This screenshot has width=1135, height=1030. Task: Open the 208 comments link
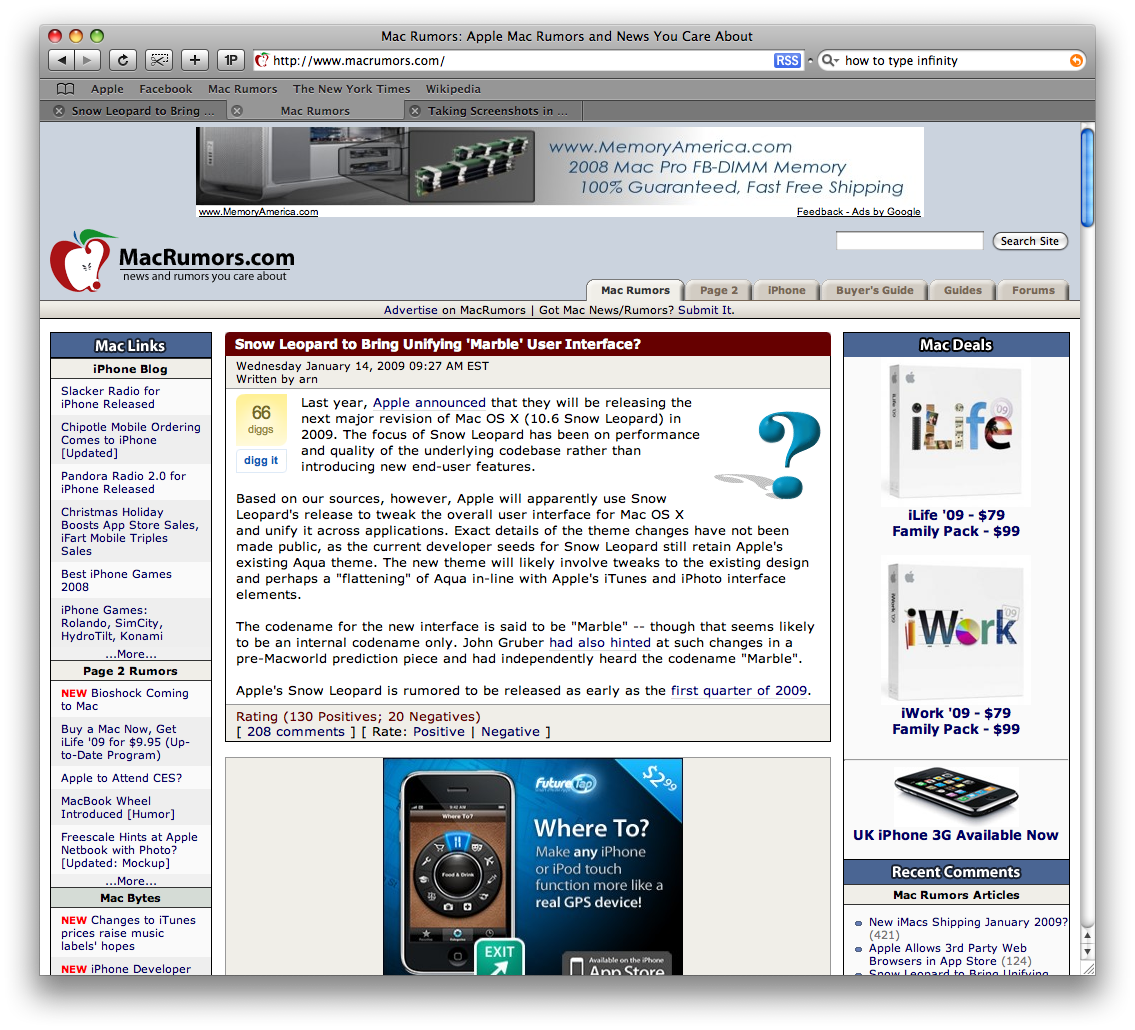296,732
